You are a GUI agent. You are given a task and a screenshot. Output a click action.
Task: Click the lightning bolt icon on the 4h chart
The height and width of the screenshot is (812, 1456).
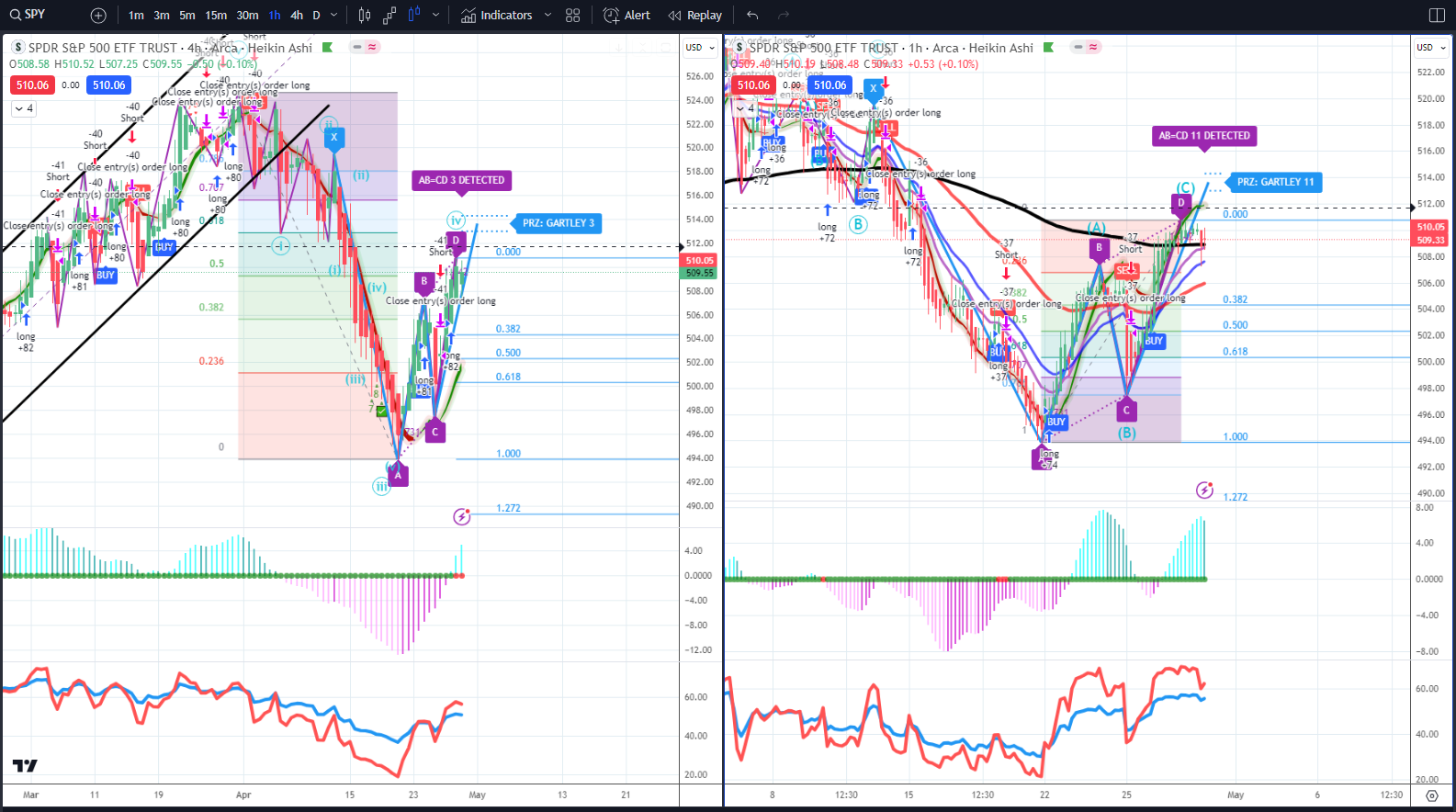[x=462, y=517]
